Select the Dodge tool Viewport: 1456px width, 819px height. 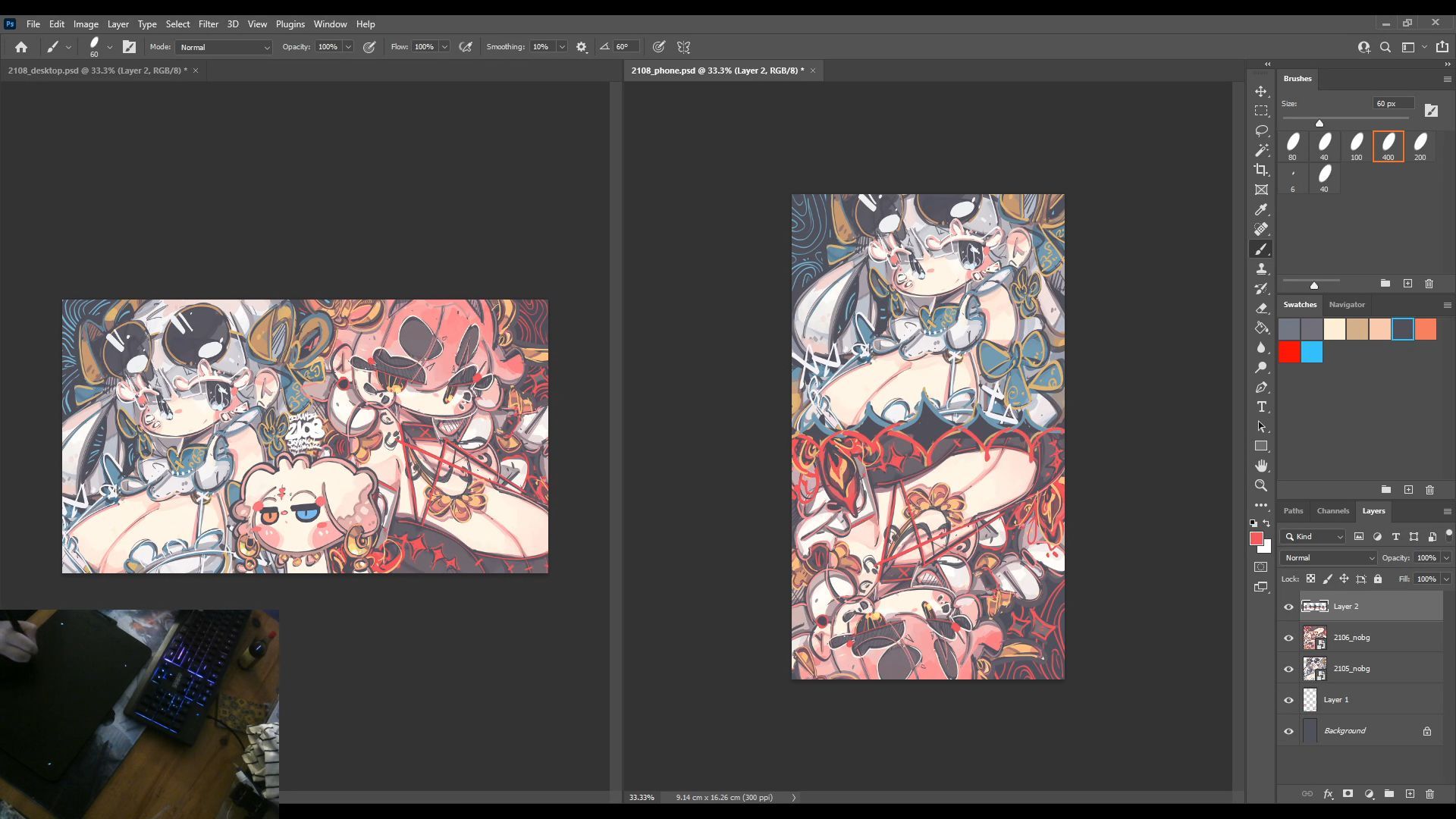point(1261,367)
